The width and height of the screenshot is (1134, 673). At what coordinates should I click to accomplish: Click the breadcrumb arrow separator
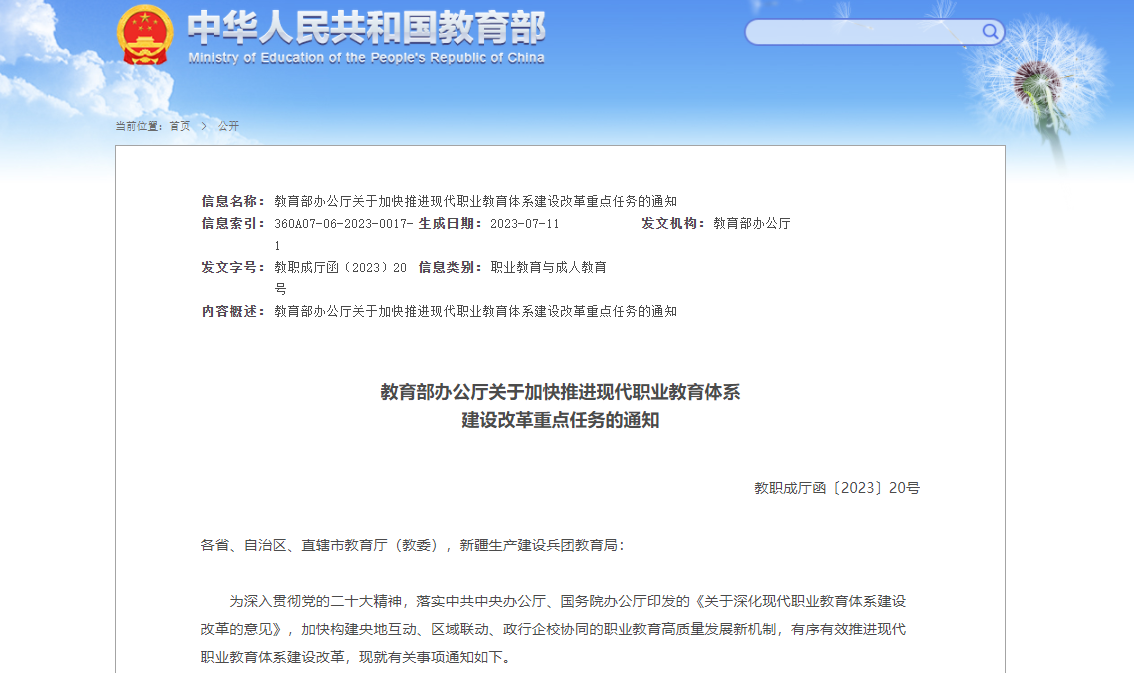pyautogui.click(x=204, y=126)
